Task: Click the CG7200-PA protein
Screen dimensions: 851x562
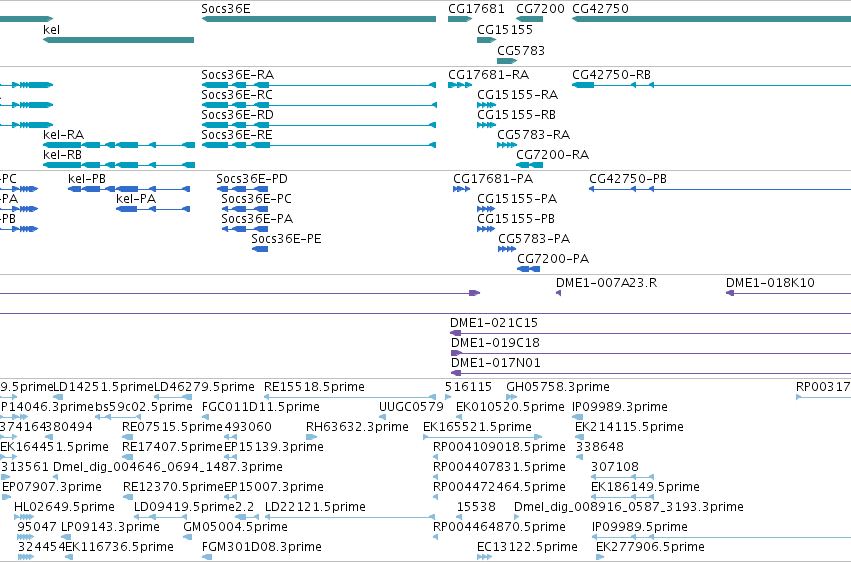Action: coord(529,269)
